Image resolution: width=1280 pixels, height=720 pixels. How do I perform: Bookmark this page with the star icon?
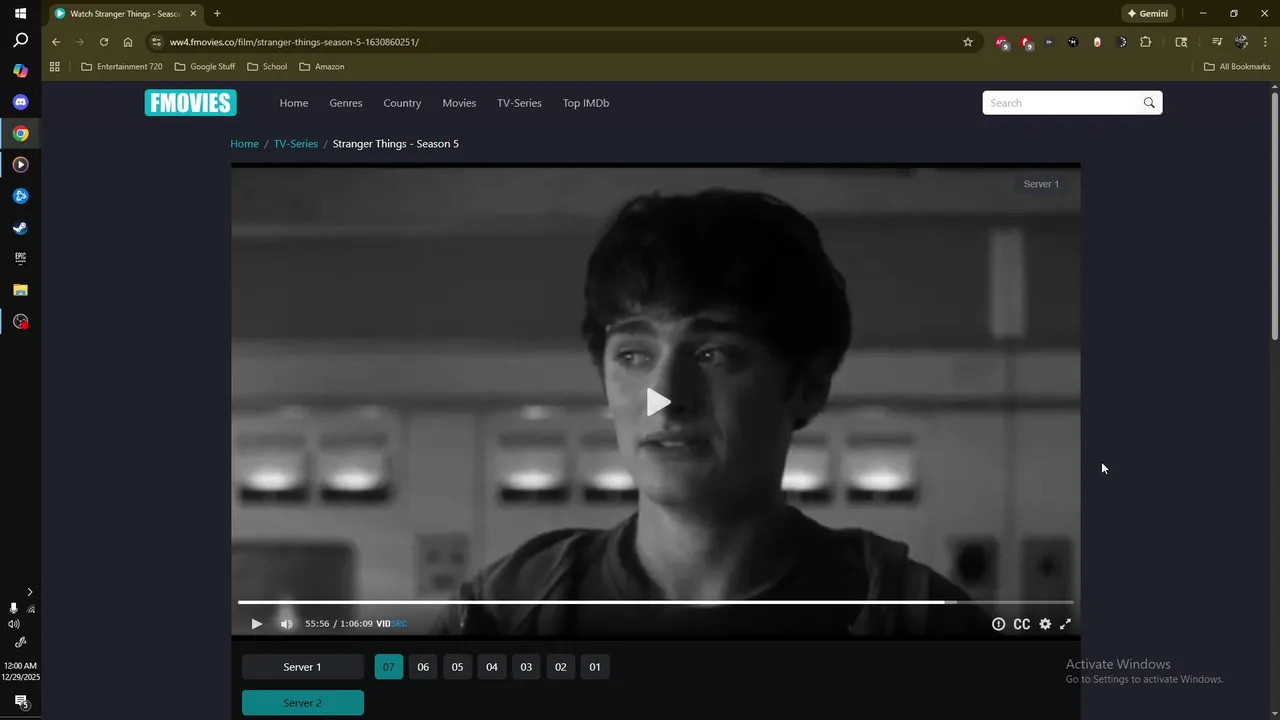point(968,42)
